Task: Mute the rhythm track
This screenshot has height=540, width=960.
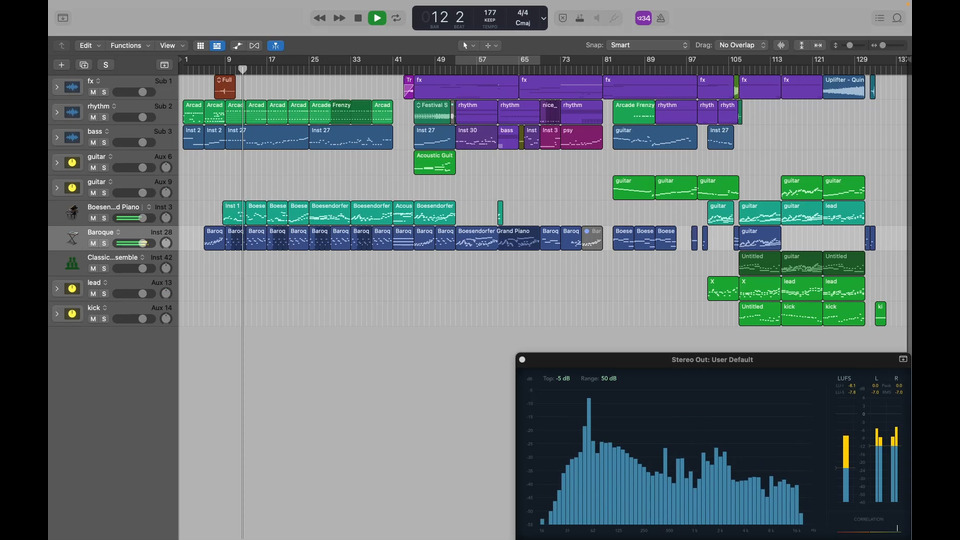Action: pyautogui.click(x=93, y=117)
